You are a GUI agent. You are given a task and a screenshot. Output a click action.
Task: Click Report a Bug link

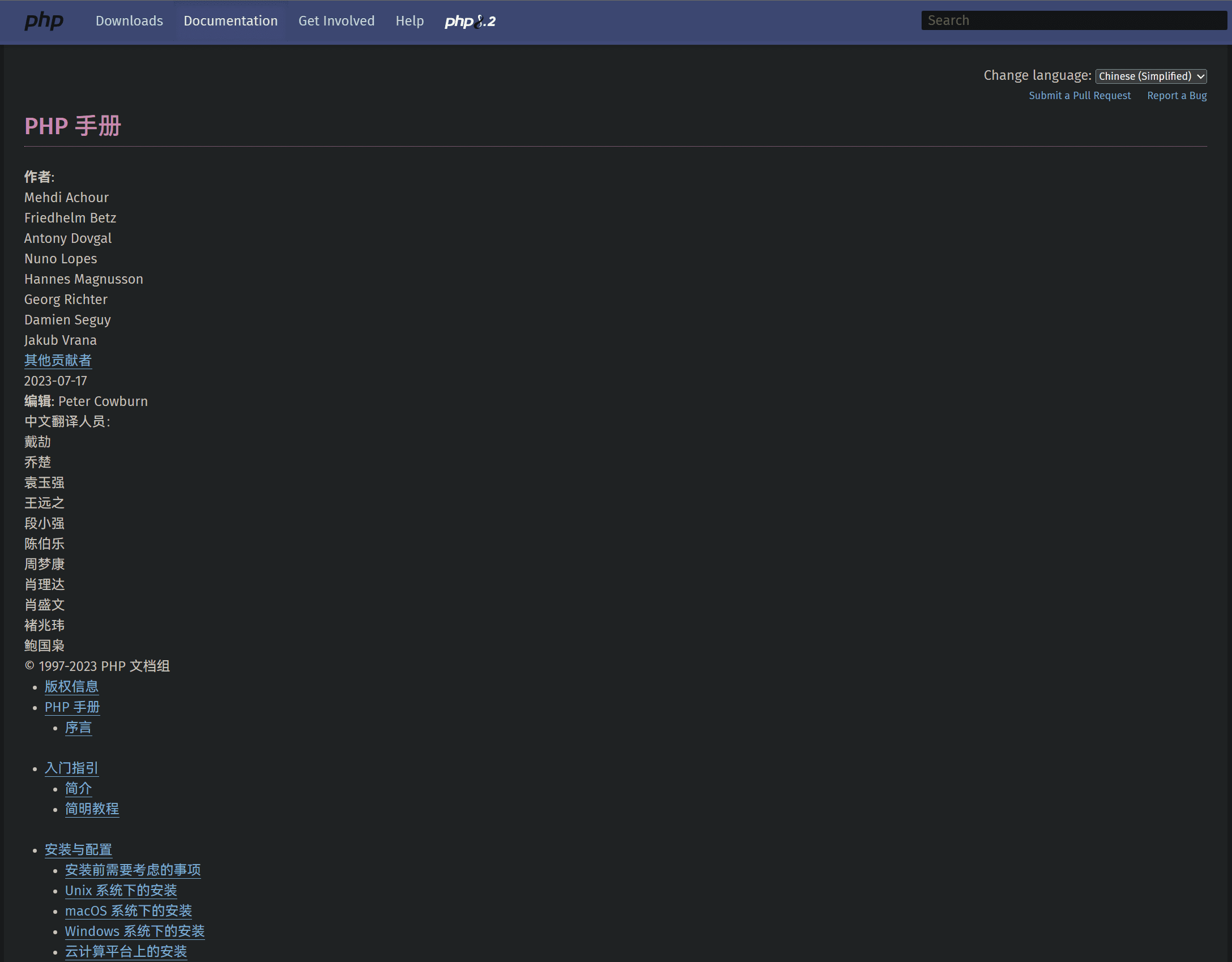[x=1177, y=96]
